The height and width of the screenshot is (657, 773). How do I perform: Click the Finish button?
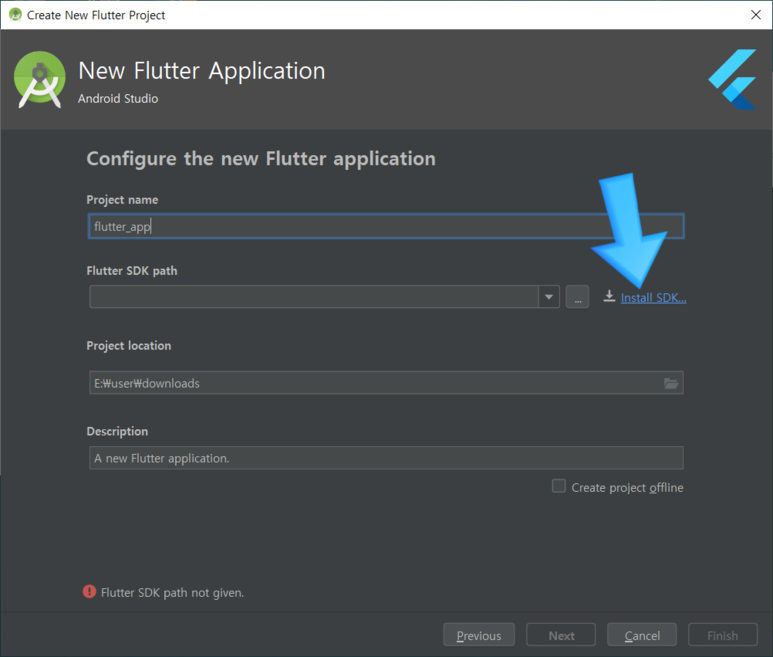pos(723,635)
